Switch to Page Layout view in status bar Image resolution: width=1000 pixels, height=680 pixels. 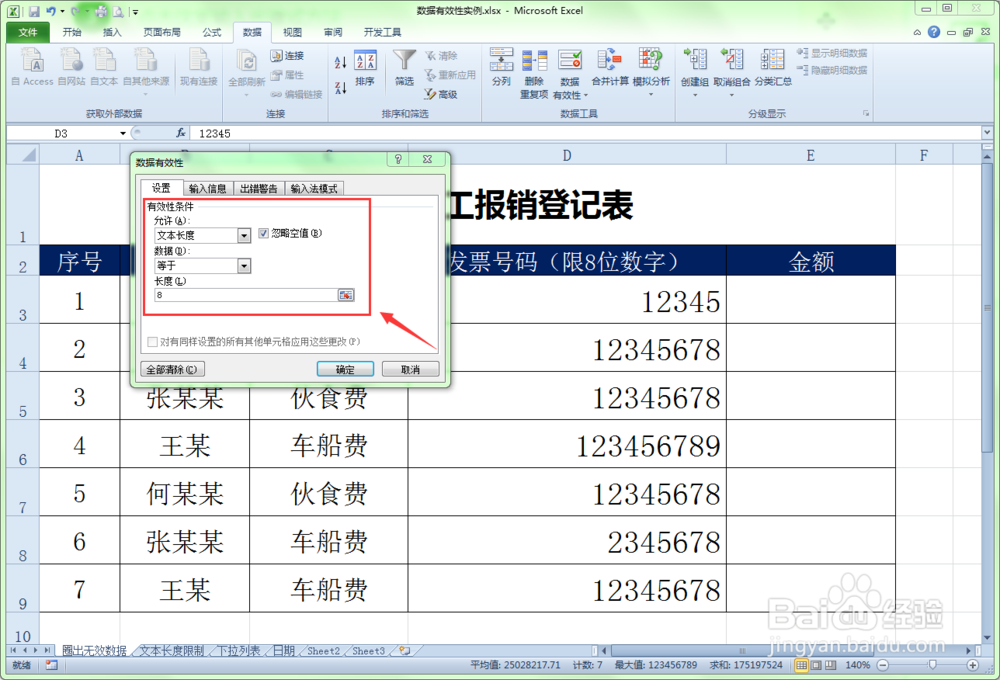816,665
